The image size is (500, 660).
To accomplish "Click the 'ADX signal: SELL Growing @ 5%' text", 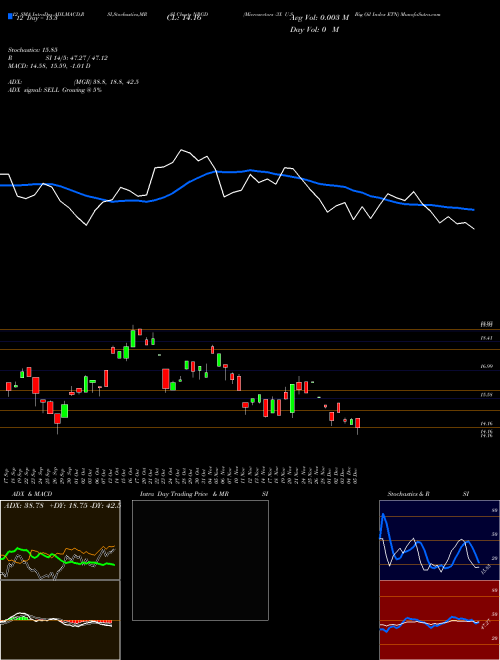I will click(55, 90).
